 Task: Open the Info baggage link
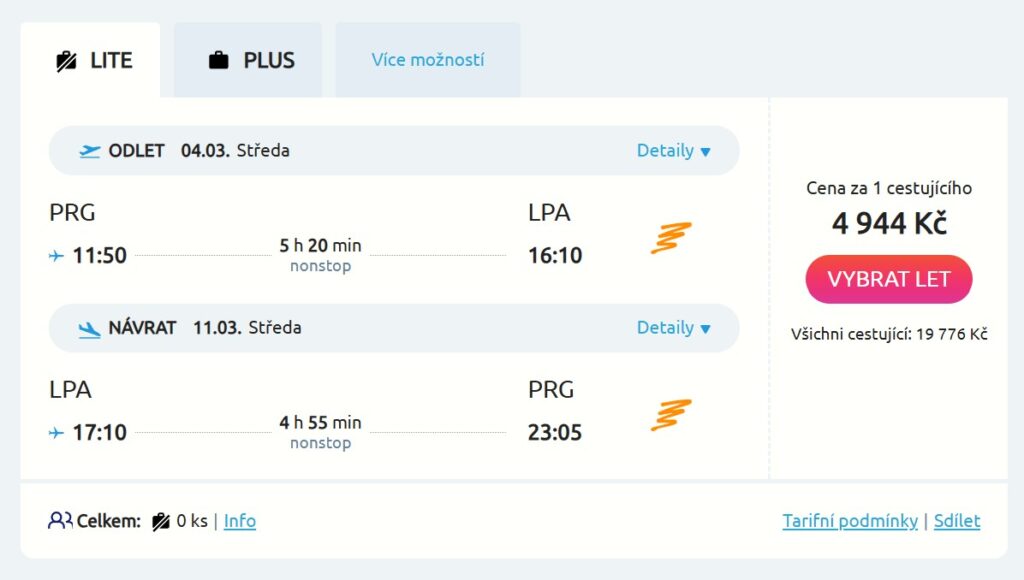tap(240, 521)
